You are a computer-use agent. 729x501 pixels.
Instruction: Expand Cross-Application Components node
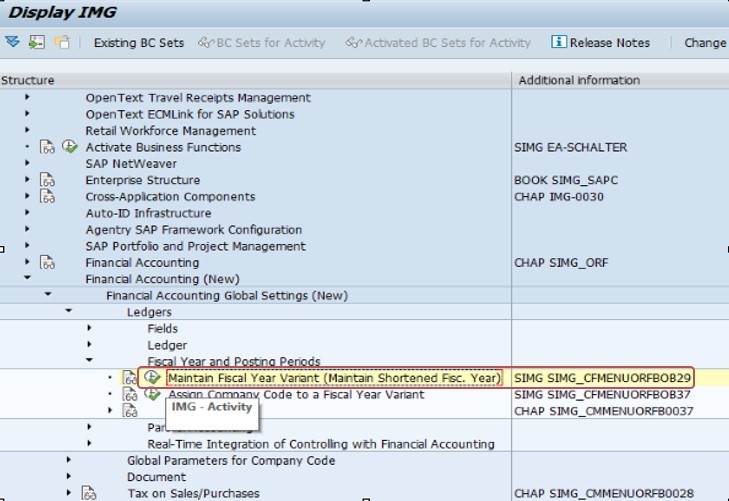coord(27,196)
